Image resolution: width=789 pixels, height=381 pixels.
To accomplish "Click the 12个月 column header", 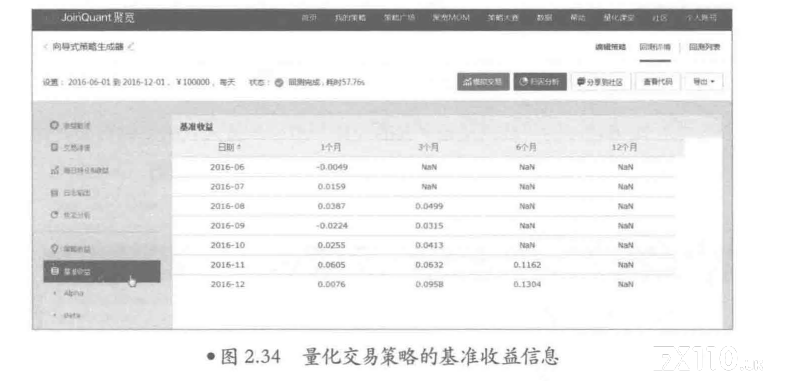I will click(624, 147).
